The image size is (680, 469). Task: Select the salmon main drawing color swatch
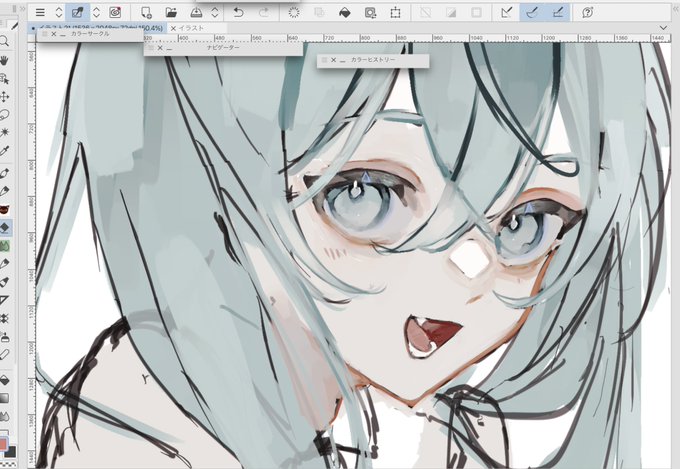[3, 443]
